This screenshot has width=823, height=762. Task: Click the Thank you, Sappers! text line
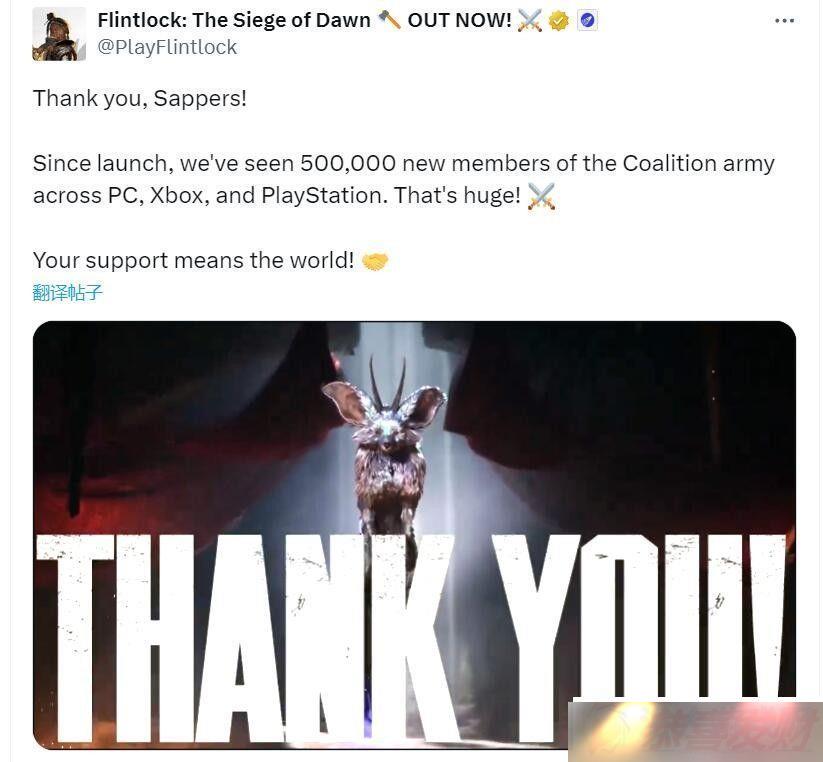tap(140, 98)
